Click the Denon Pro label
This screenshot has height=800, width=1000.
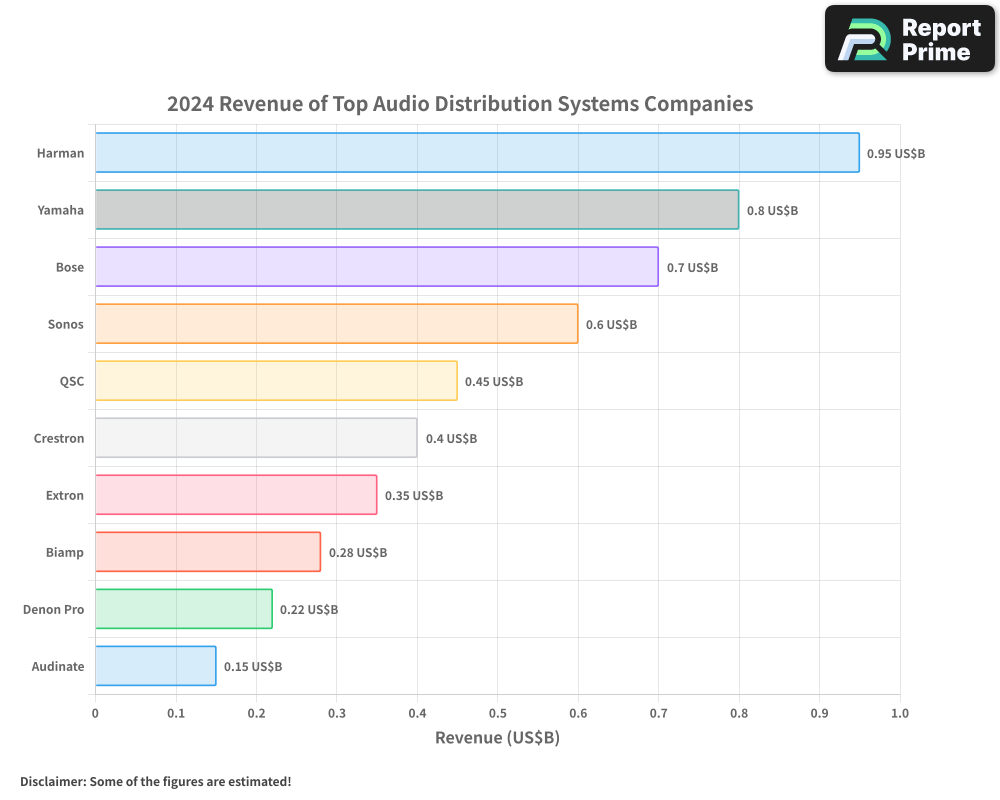tap(53, 609)
